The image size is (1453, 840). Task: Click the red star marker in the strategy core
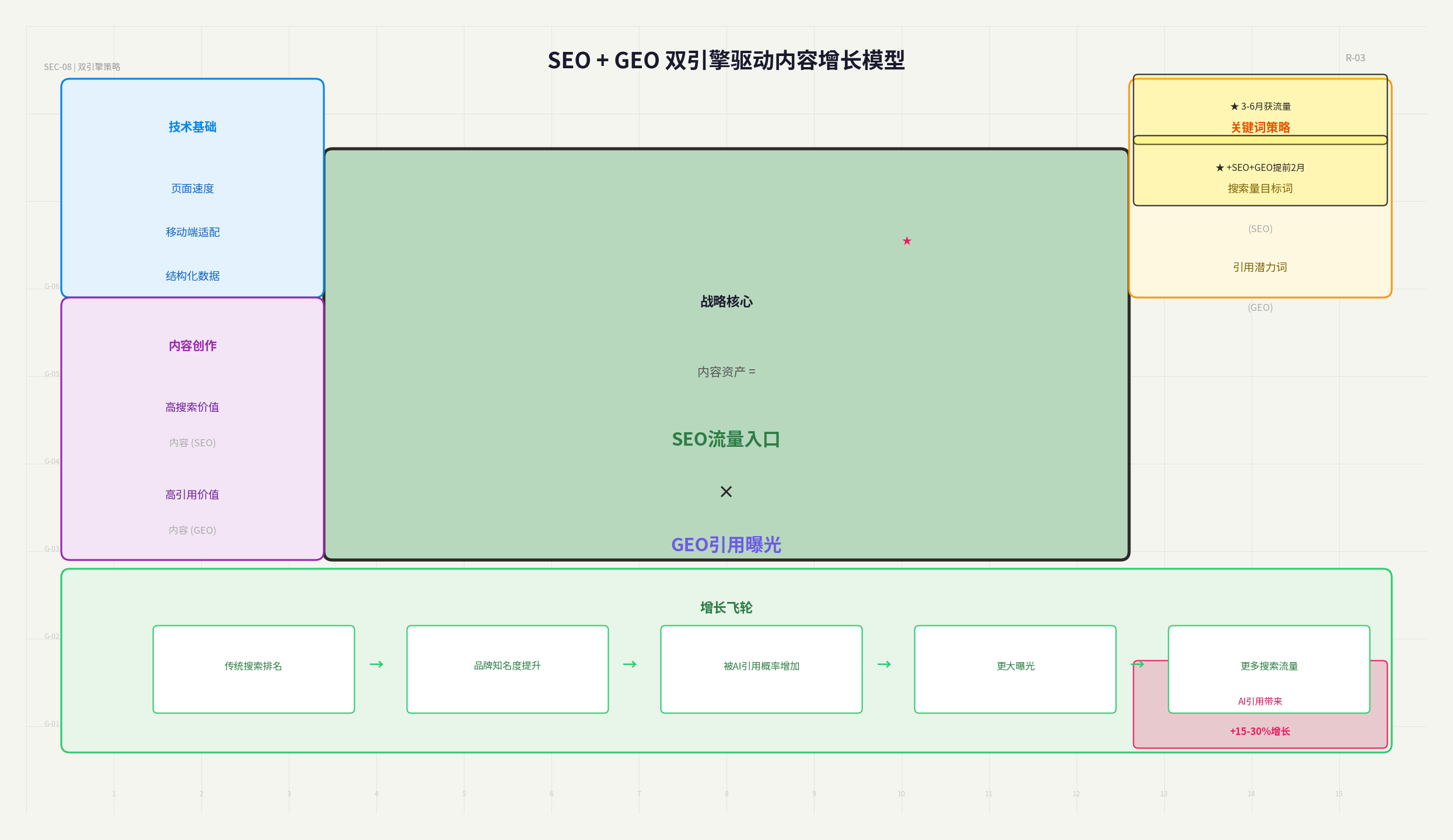(x=906, y=241)
